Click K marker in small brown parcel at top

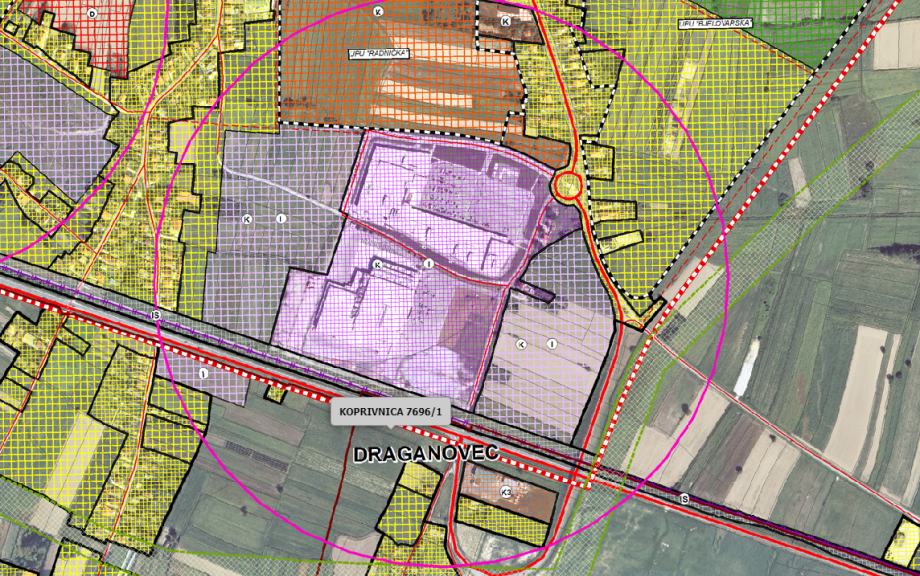coord(505,21)
